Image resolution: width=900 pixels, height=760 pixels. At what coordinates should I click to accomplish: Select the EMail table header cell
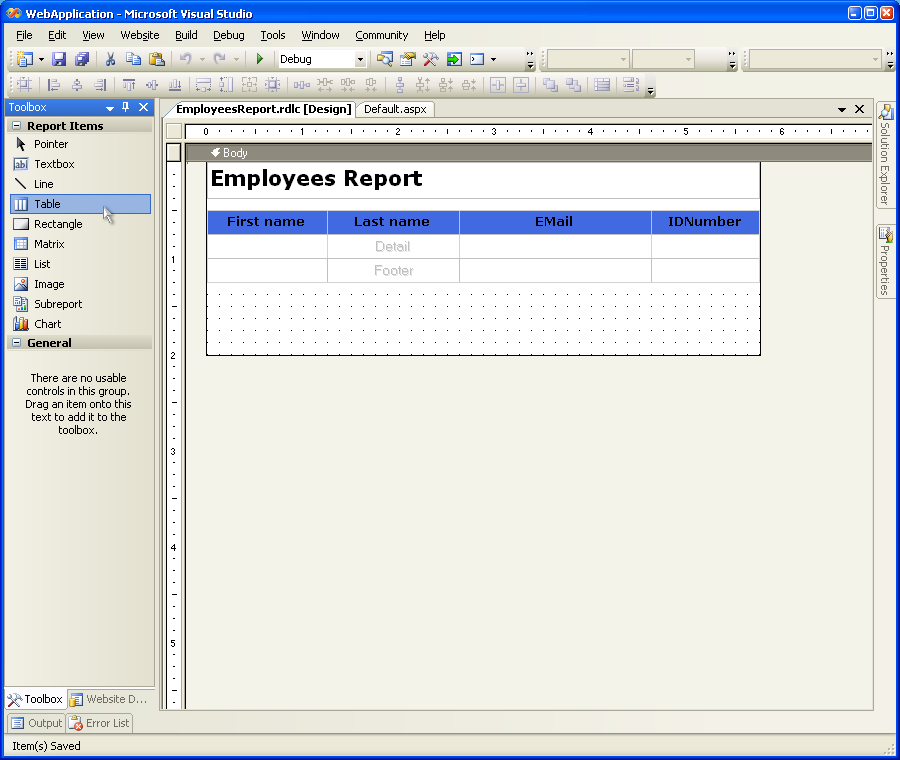tap(554, 222)
